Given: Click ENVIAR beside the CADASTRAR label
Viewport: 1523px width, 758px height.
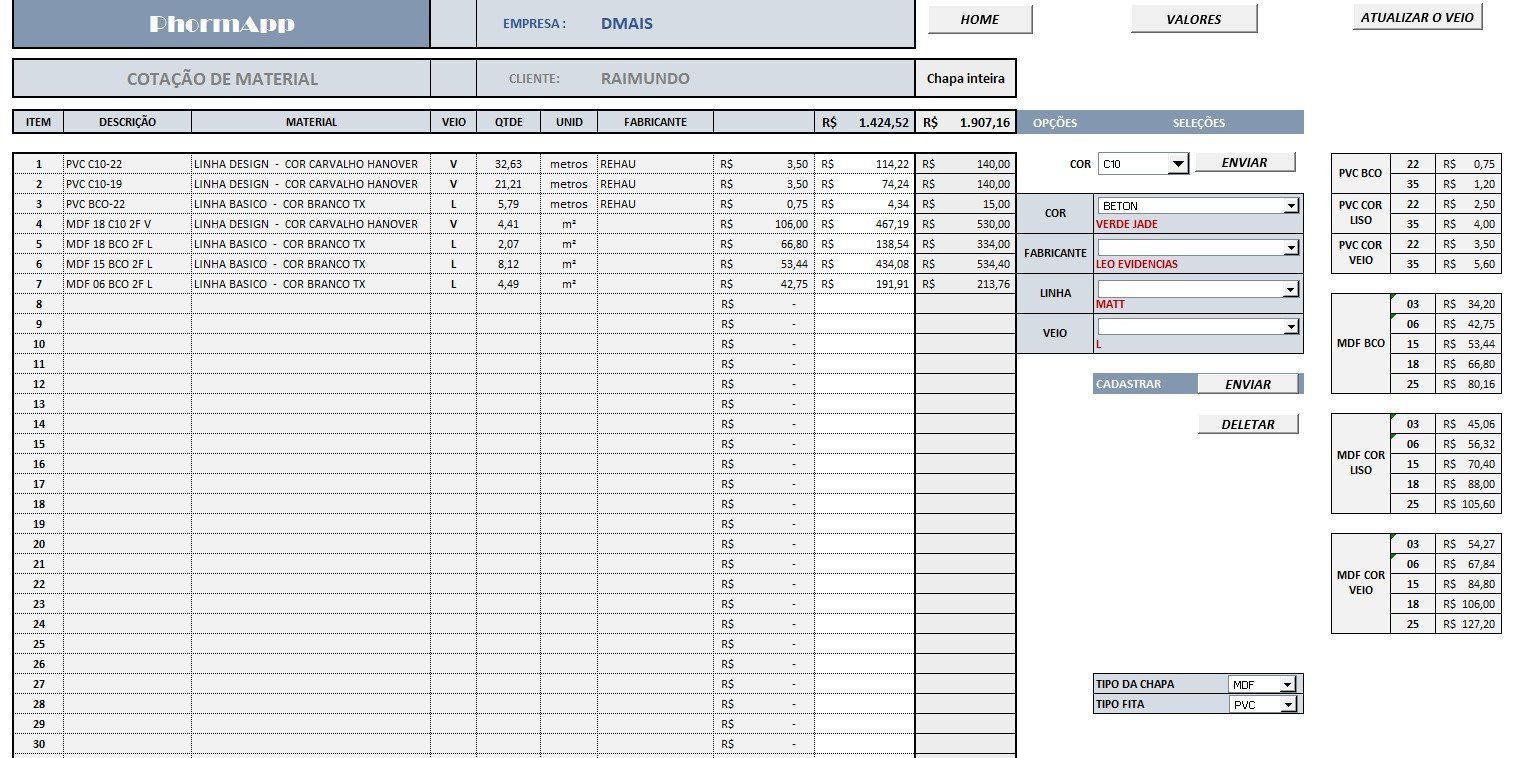Looking at the screenshot, I should click(1248, 384).
